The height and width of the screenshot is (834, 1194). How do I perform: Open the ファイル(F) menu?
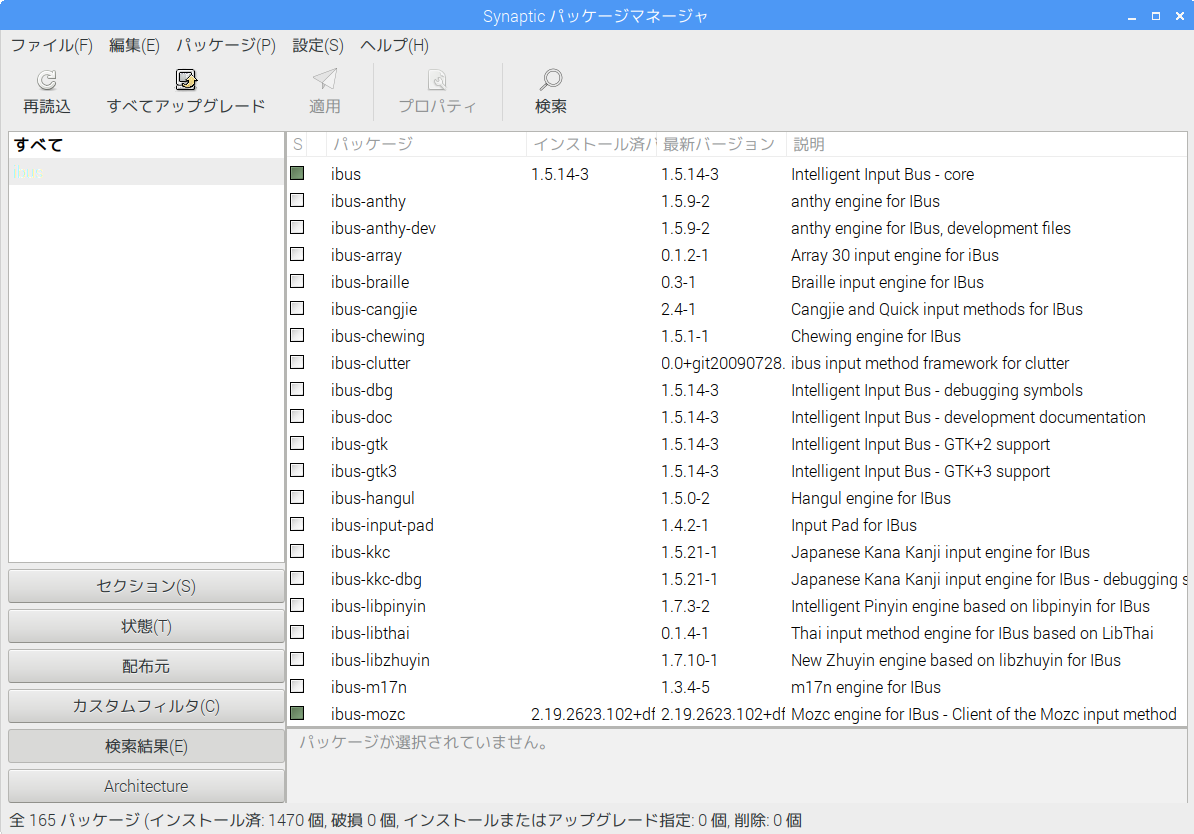pyautogui.click(x=52, y=46)
